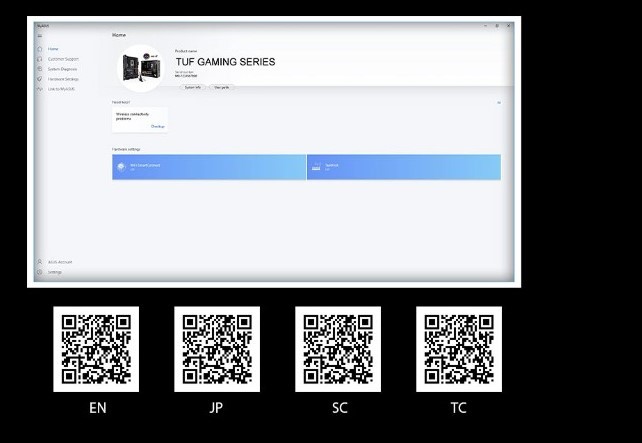This screenshot has height=443, width=642.
Task: Click the Checkup link in help card
Action: pyautogui.click(x=158, y=127)
